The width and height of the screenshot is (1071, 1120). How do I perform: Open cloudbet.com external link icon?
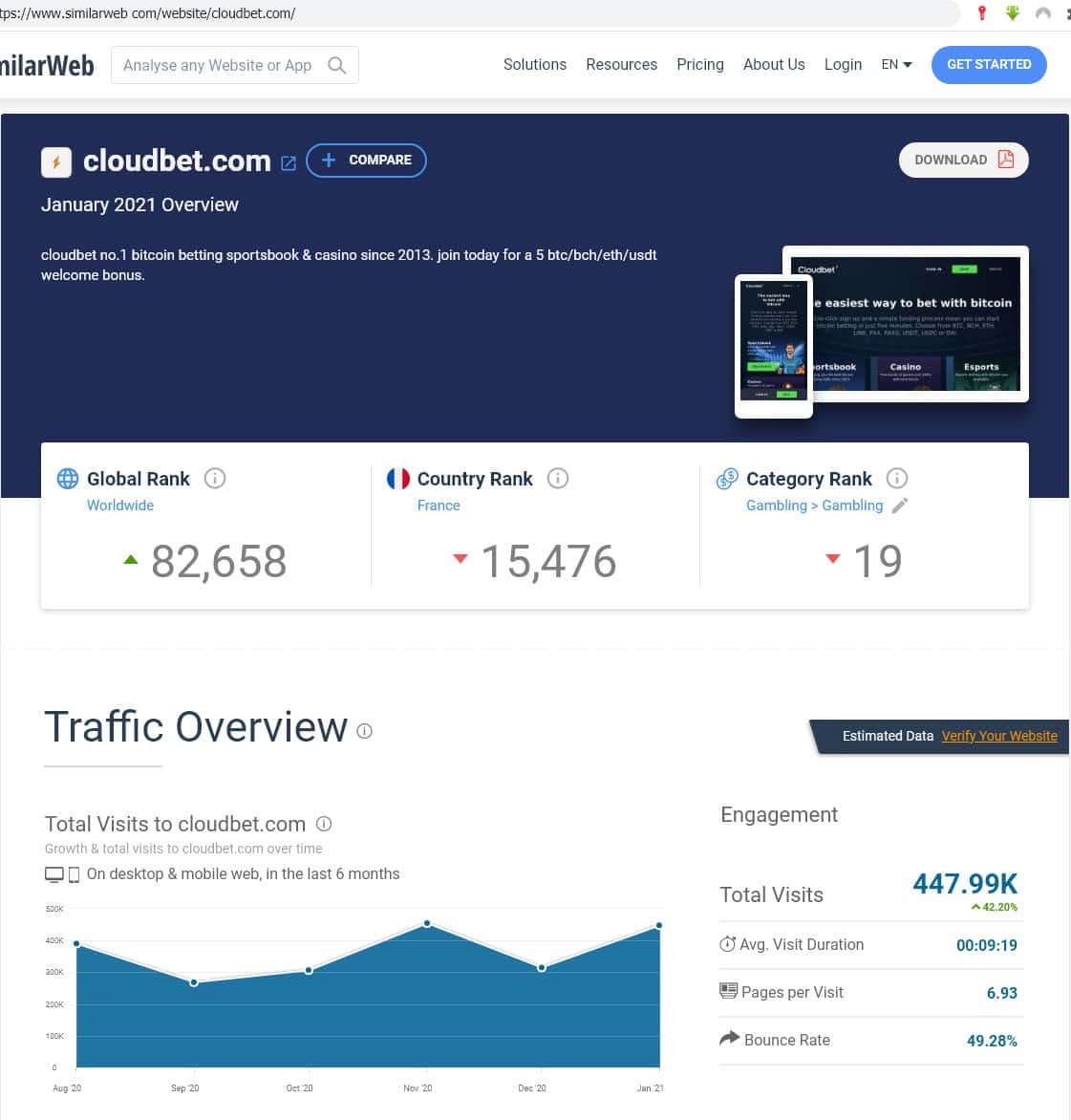click(289, 163)
